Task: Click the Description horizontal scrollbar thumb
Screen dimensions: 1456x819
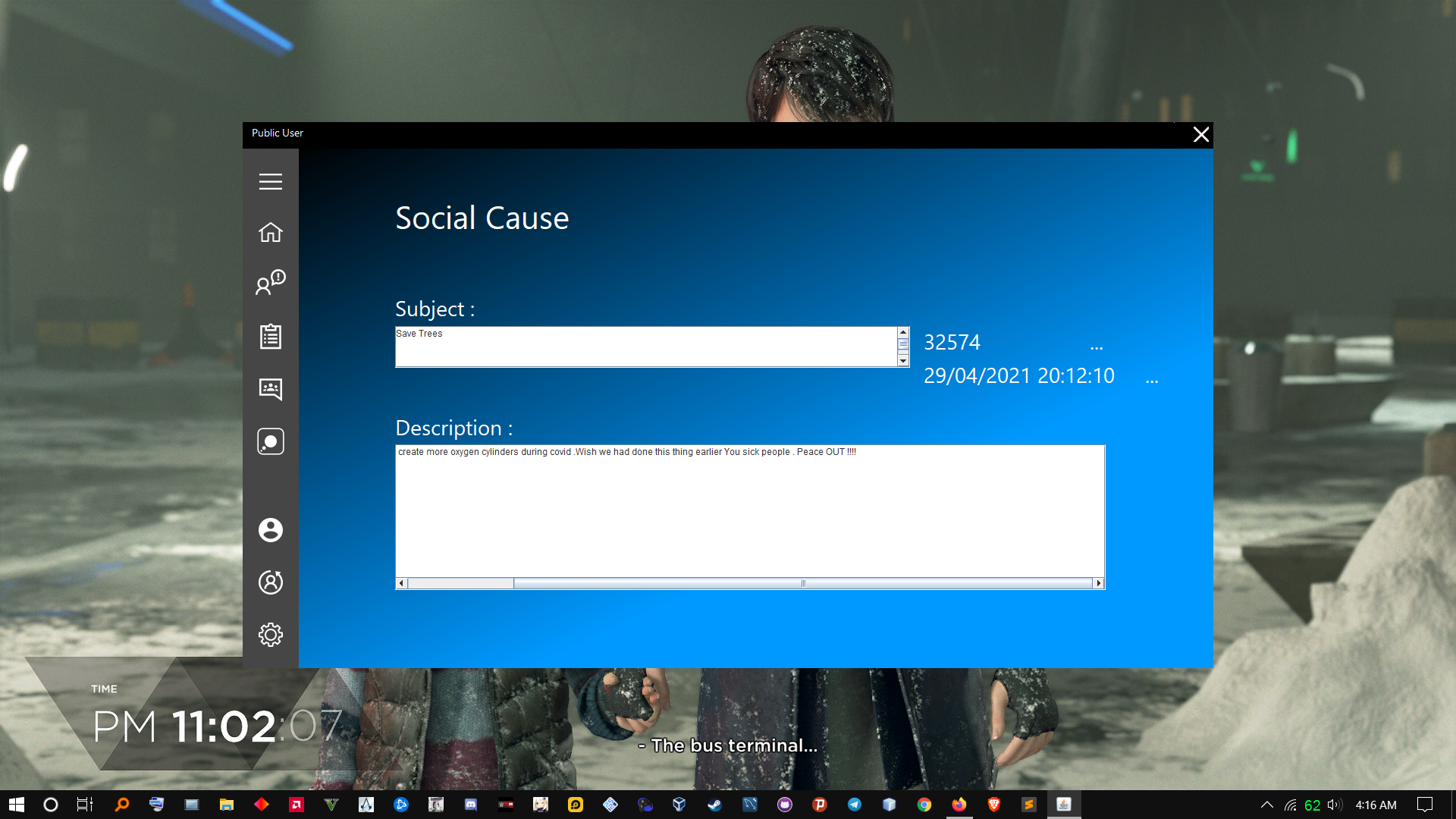Action: [x=802, y=583]
